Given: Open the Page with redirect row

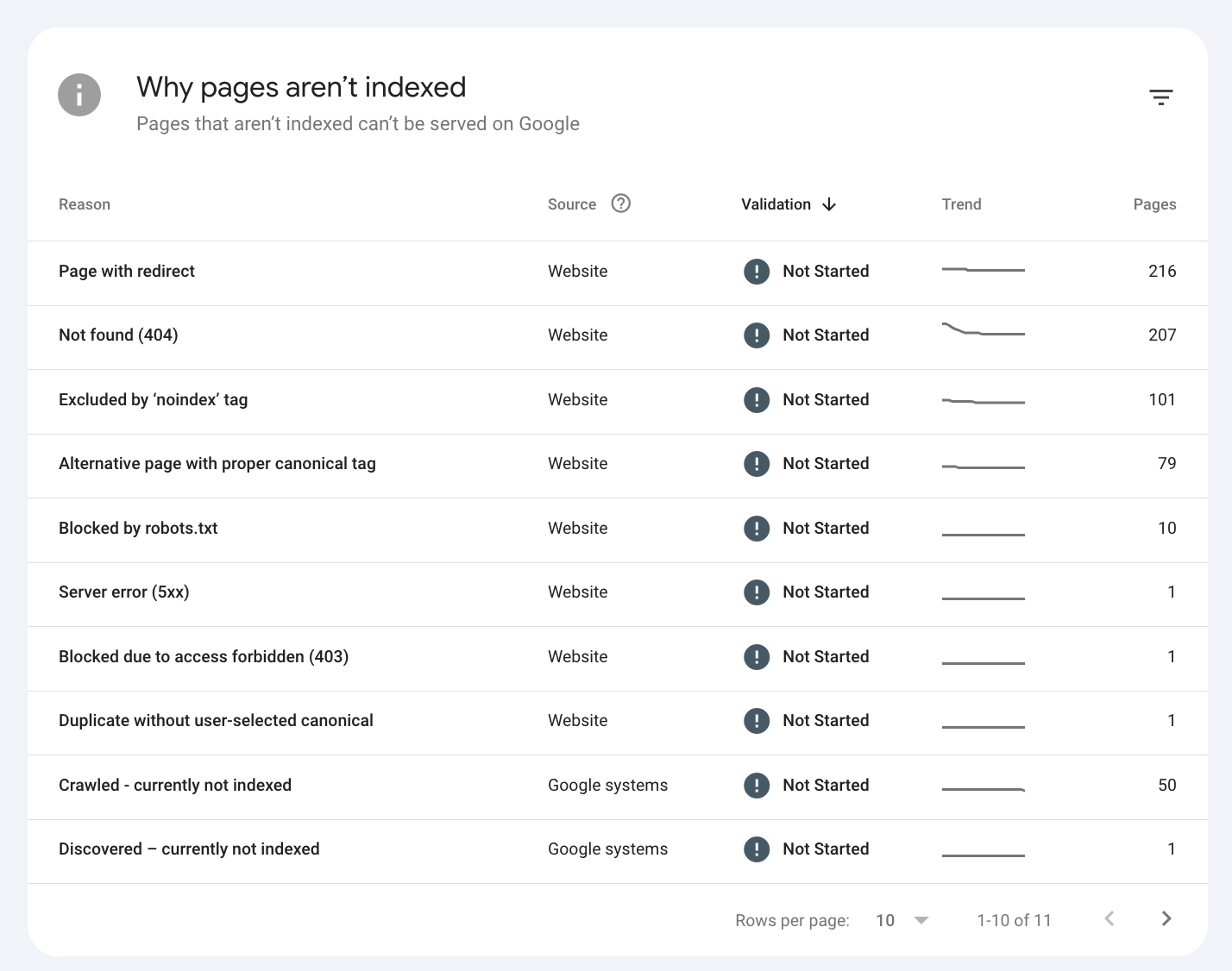Looking at the screenshot, I should point(618,273).
